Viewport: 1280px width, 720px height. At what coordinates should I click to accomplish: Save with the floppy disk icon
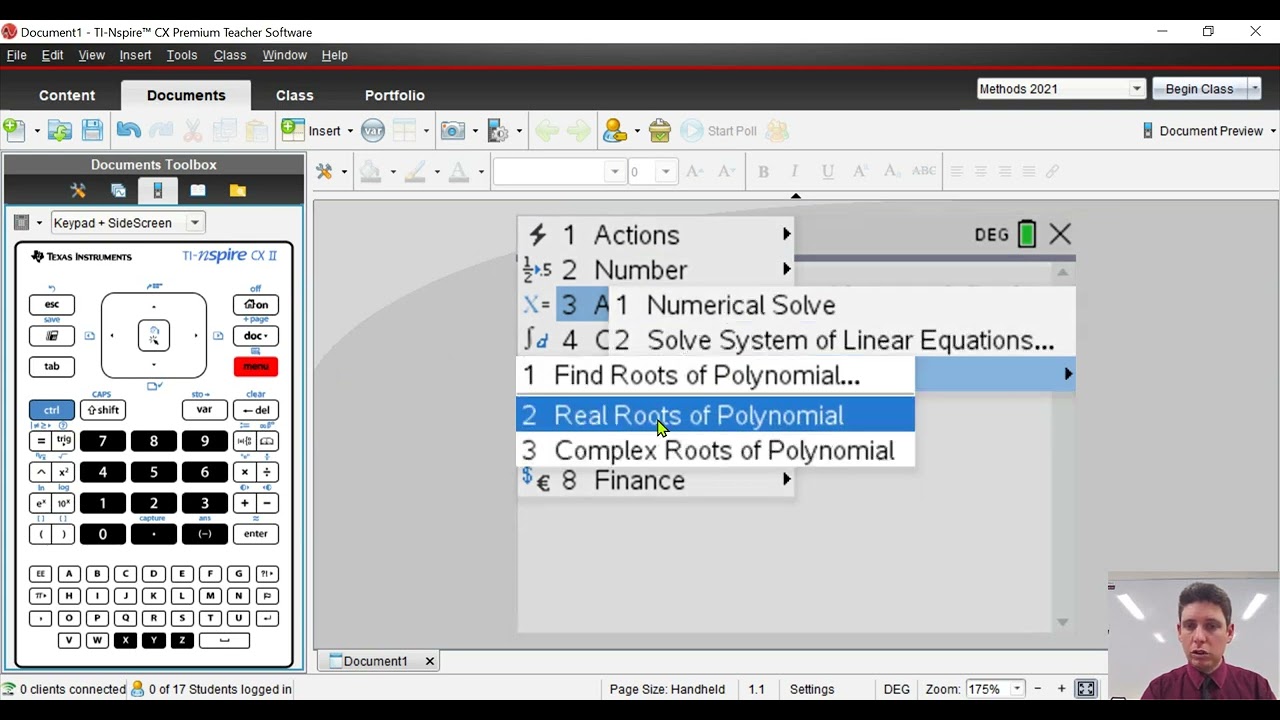92,131
